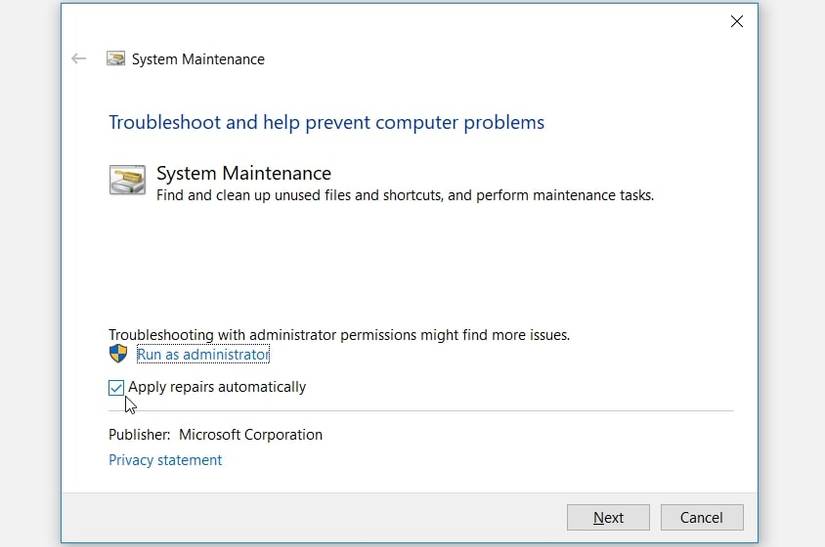Click the back arrow in the header
825x547 pixels.
click(x=79, y=59)
